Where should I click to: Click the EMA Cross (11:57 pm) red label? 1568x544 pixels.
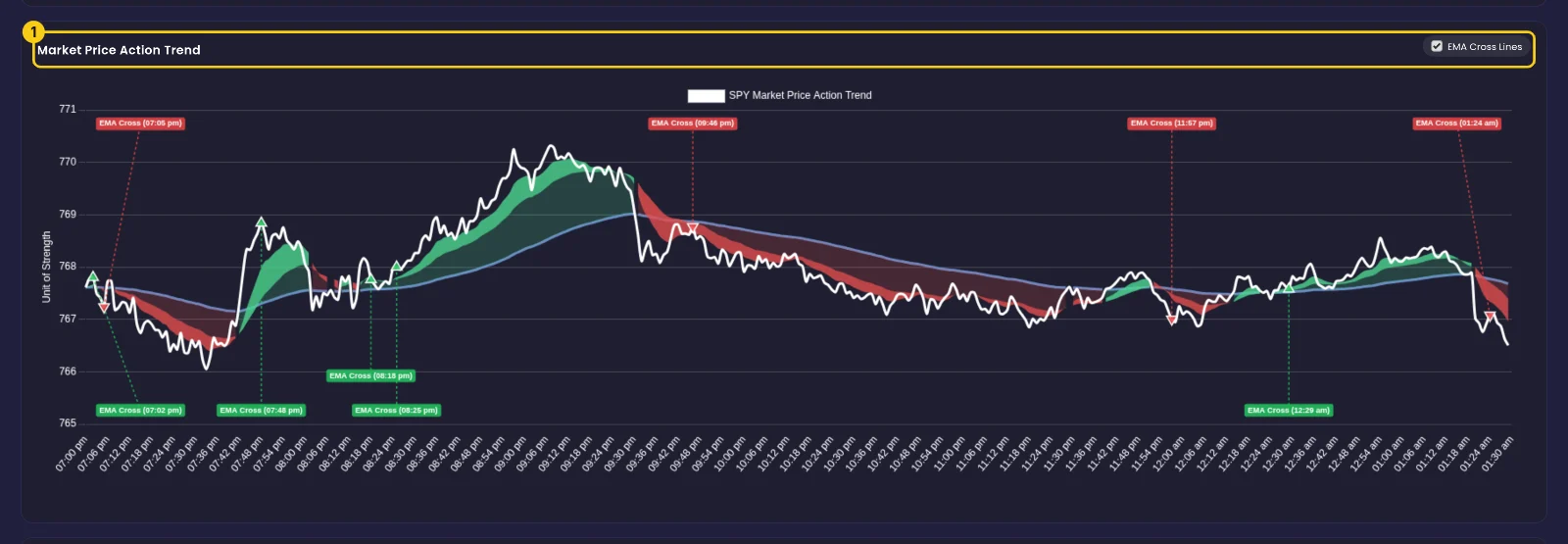[1171, 124]
